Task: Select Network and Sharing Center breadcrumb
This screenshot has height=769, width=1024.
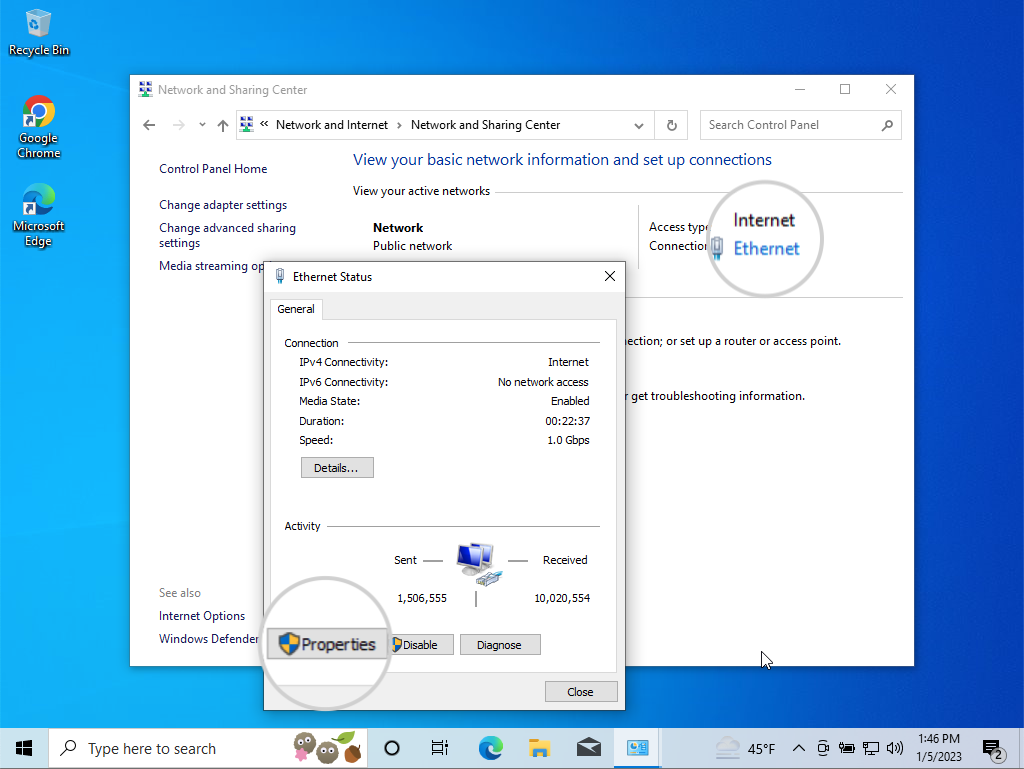Action: [485, 125]
